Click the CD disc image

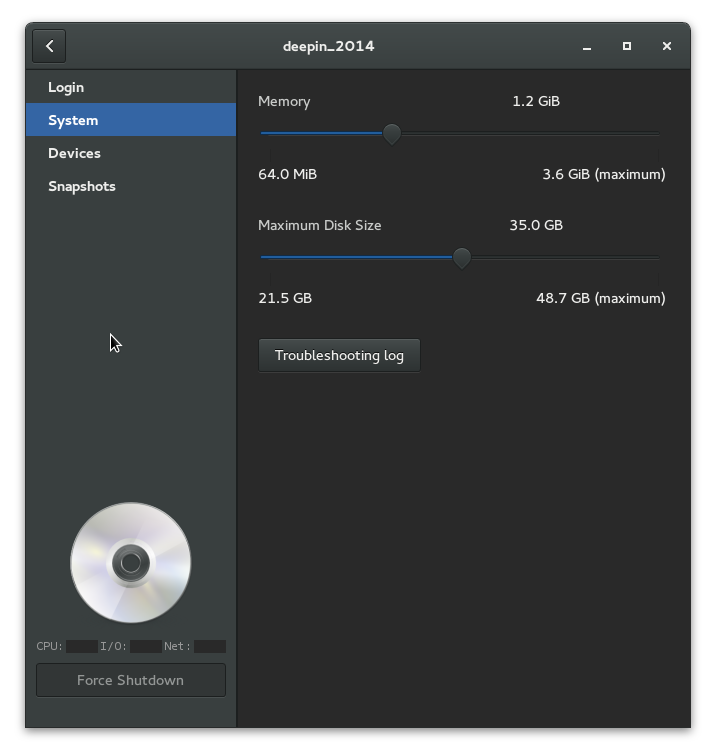(x=130, y=563)
